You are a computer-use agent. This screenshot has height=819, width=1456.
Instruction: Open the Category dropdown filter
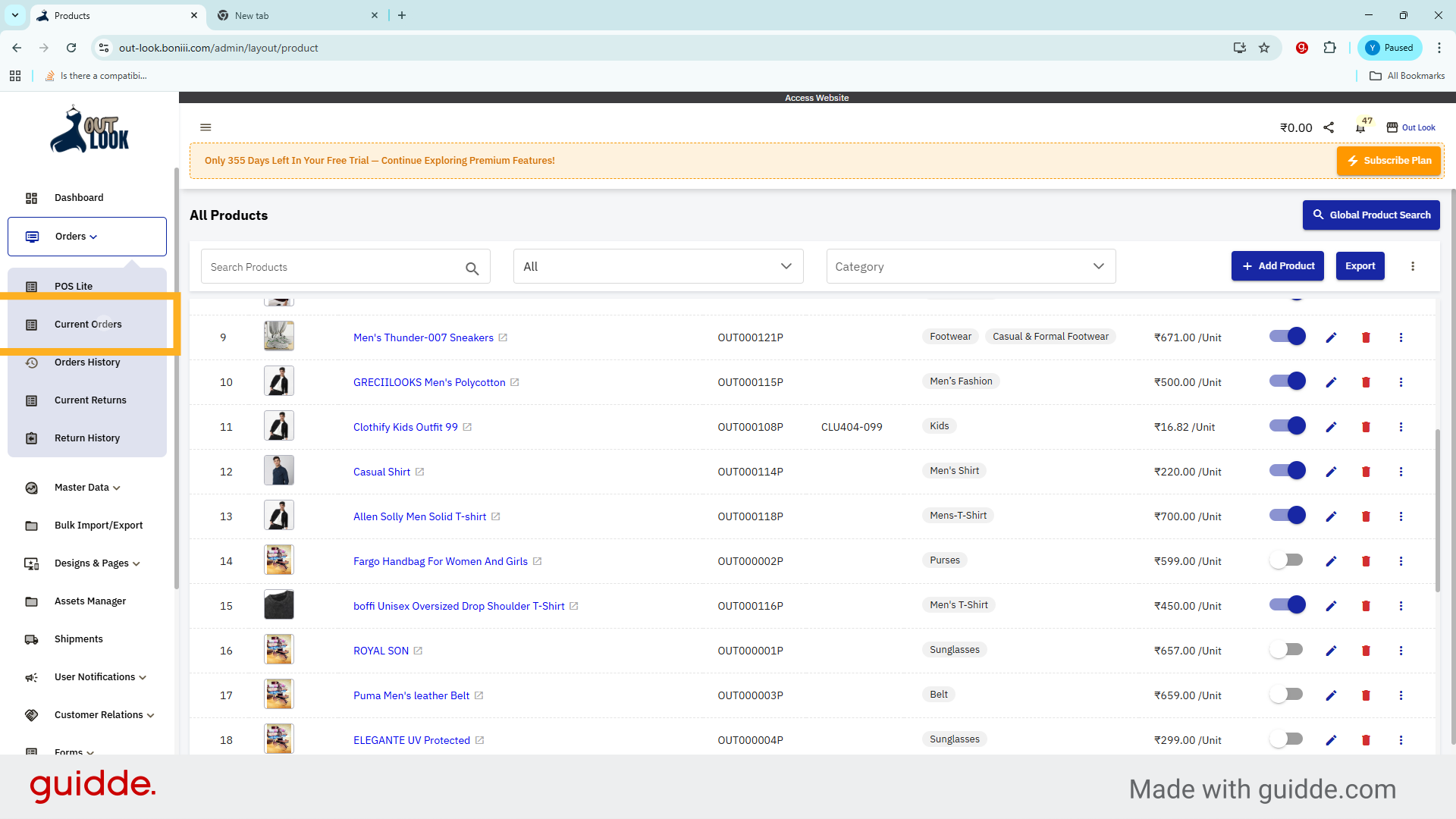(x=971, y=266)
